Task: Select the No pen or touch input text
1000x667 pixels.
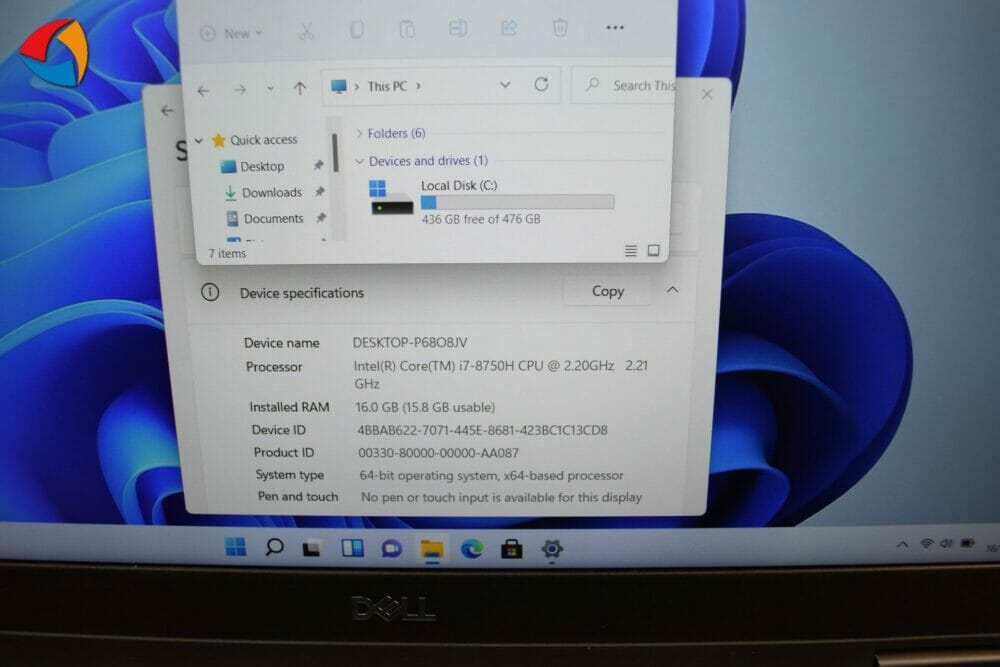Action: click(x=501, y=497)
